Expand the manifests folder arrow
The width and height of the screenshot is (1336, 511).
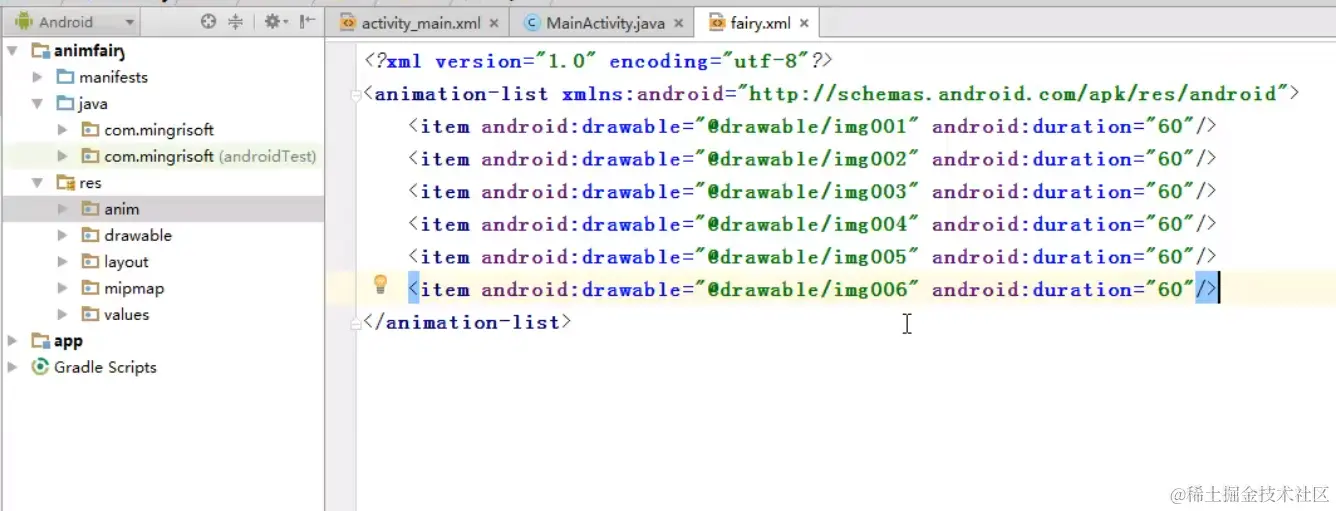point(37,77)
